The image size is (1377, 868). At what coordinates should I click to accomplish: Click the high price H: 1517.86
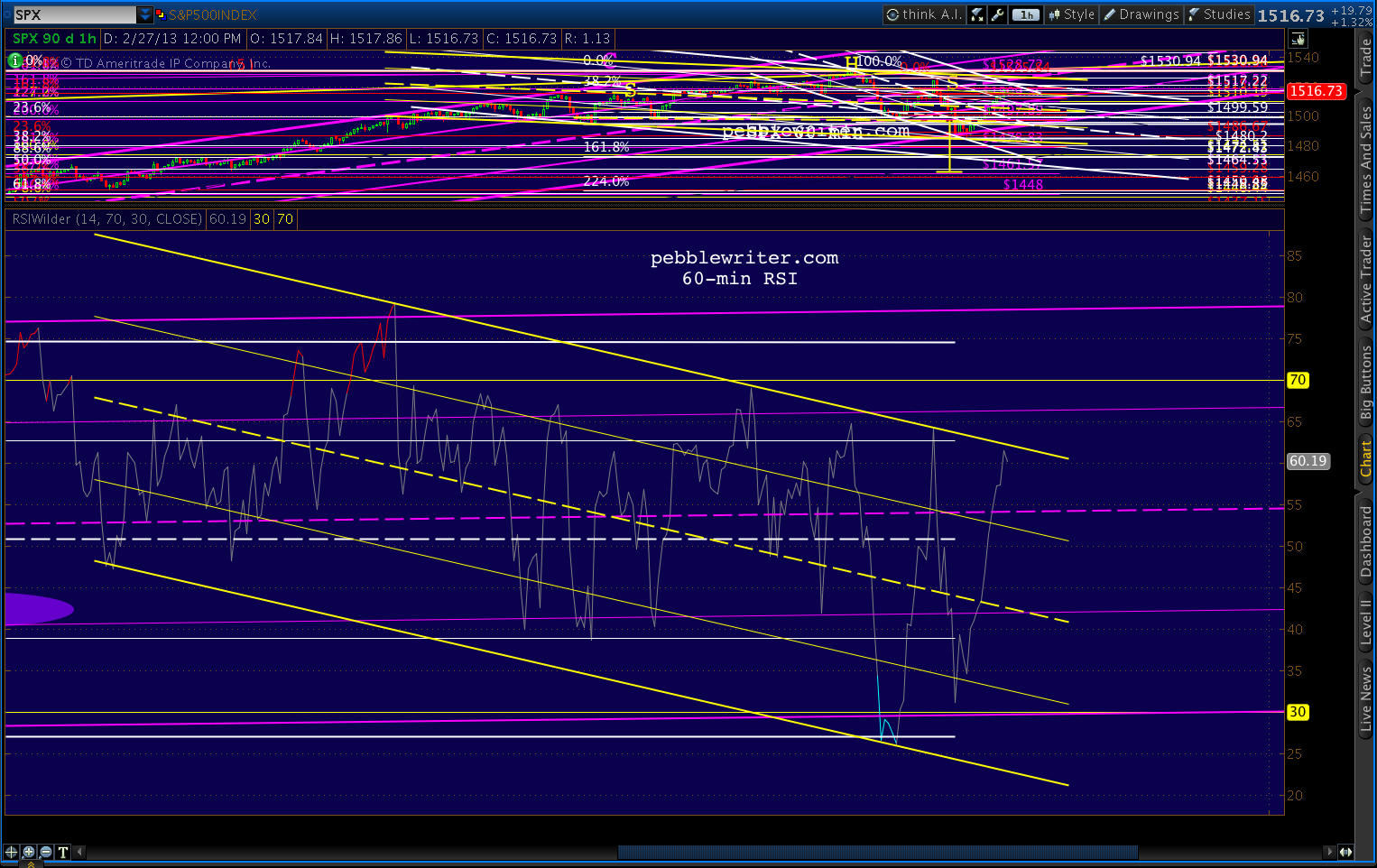click(366, 39)
